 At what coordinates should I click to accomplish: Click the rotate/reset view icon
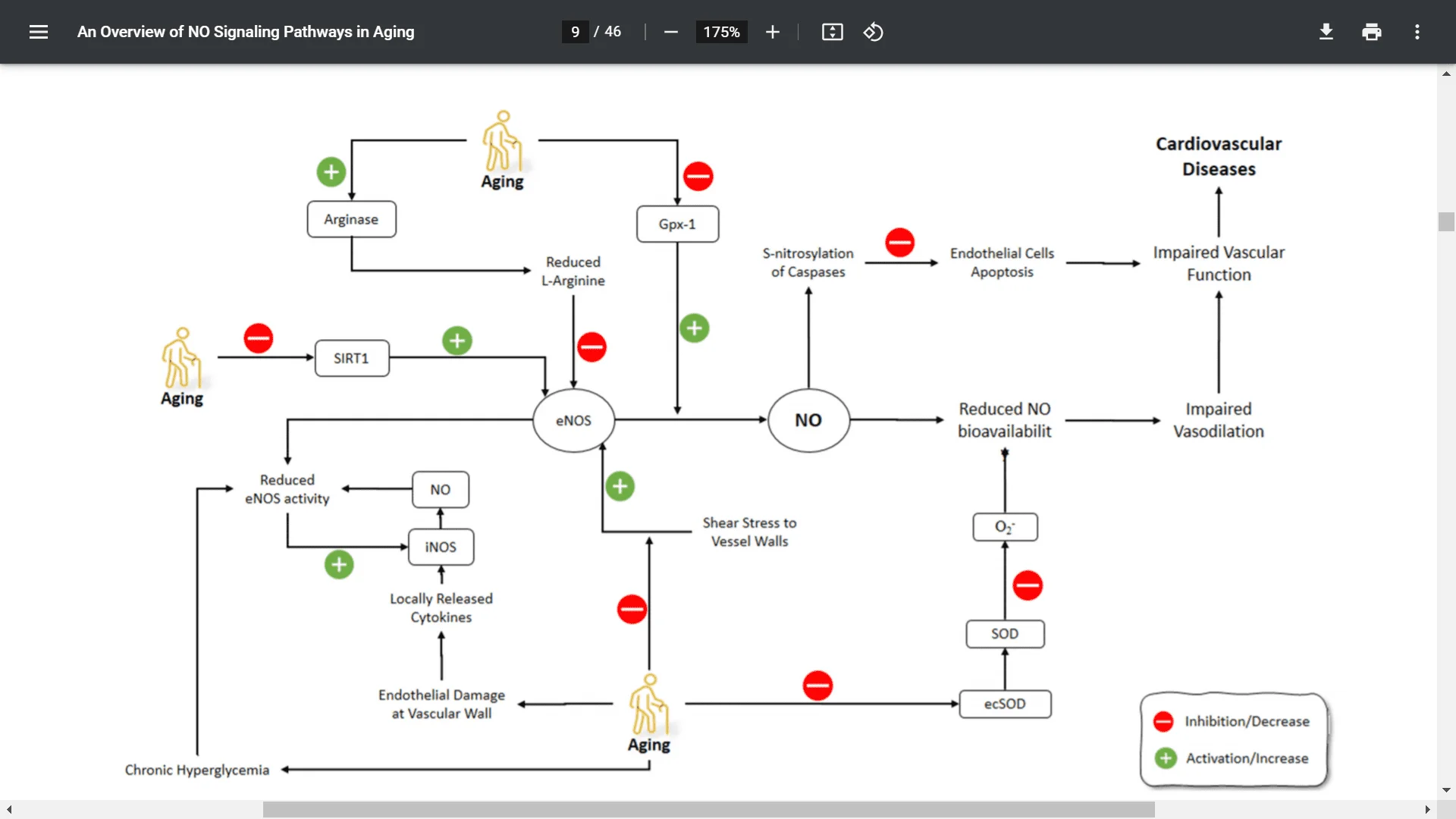coord(873,32)
